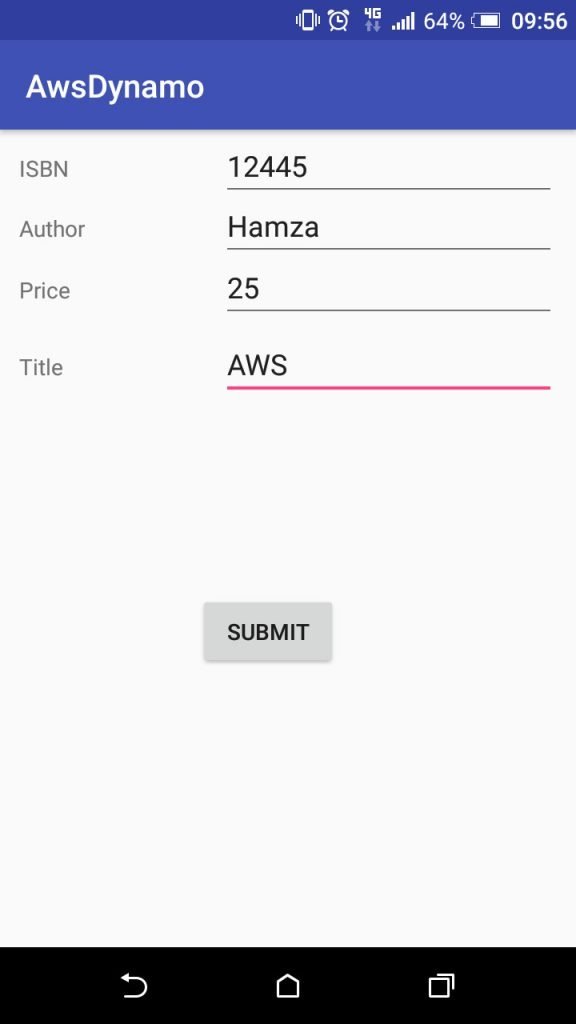Tap the Author label text
The width and height of the screenshot is (576, 1024).
click(x=52, y=229)
